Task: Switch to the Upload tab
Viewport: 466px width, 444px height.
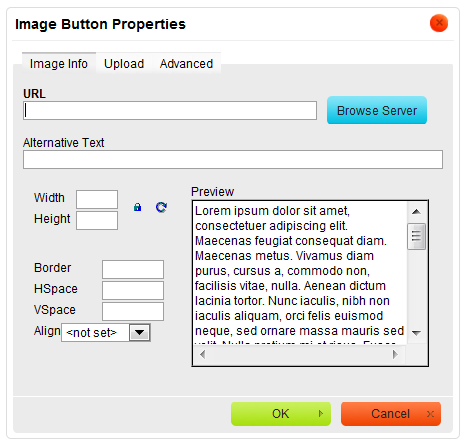Action: pyautogui.click(x=124, y=64)
